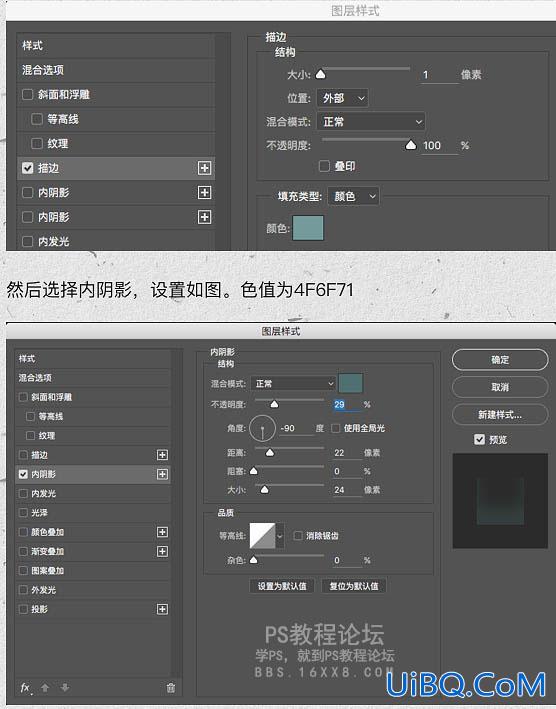Select 样式 in the top dialog
Image resolution: width=556 pixels, height=709 pixels.
point(116,46)
